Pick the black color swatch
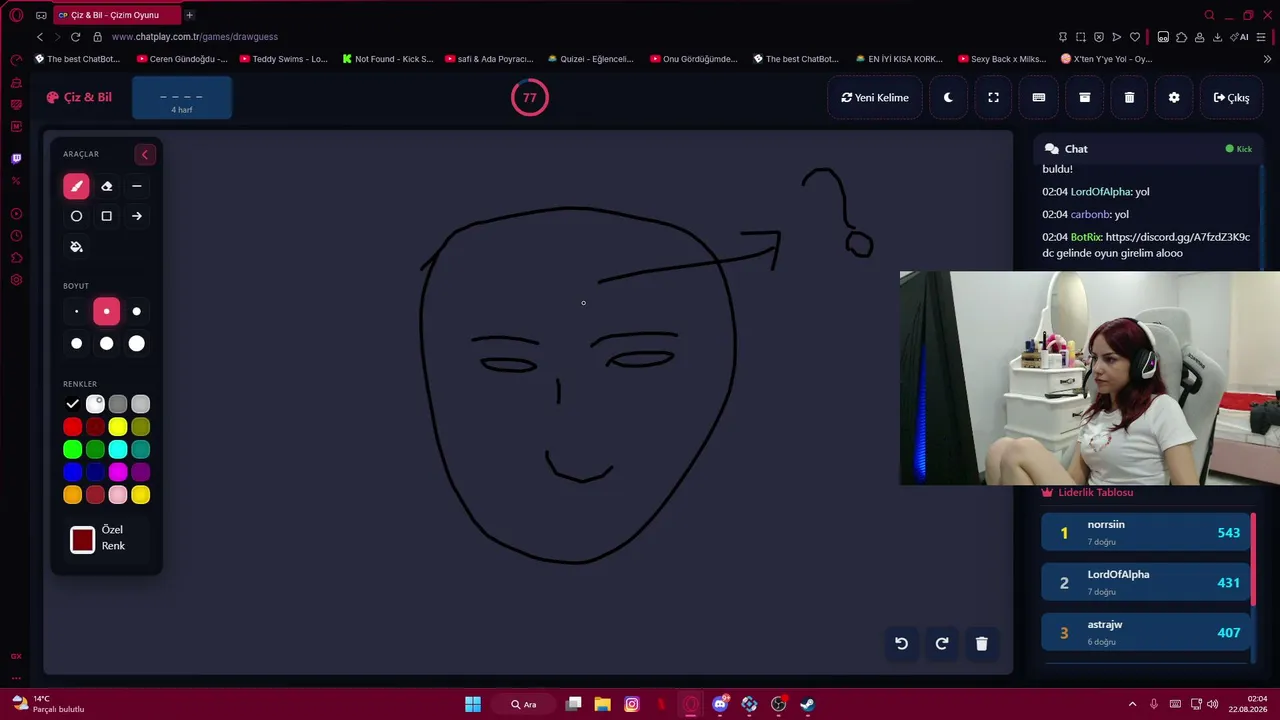1280x720 pixels. point(72,404)
